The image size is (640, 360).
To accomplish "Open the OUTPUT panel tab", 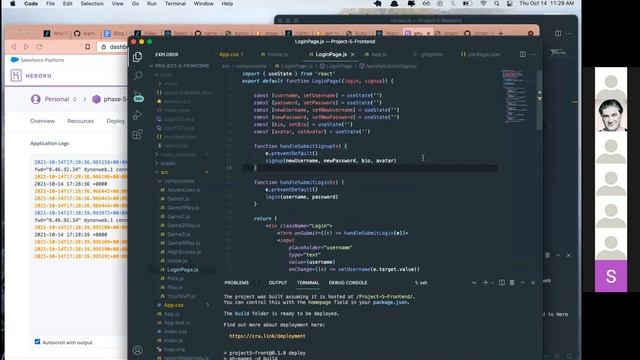I will click(x=278, y=282).
